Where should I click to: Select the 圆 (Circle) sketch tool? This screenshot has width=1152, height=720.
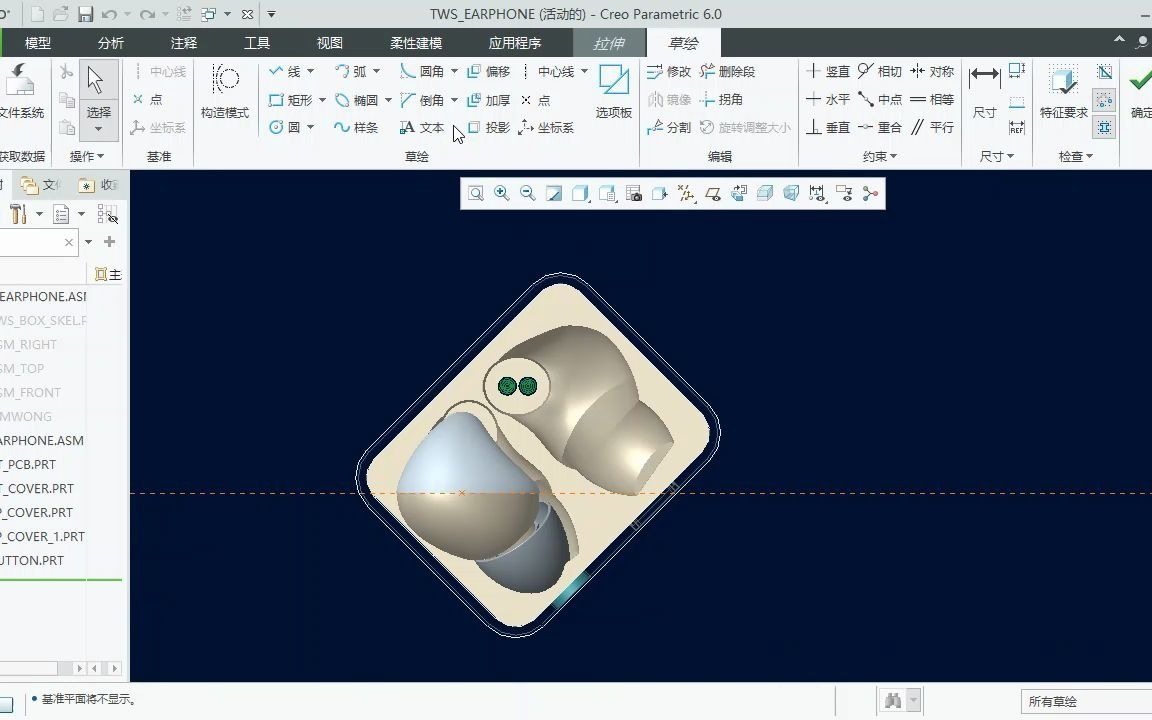coord(285,127)
